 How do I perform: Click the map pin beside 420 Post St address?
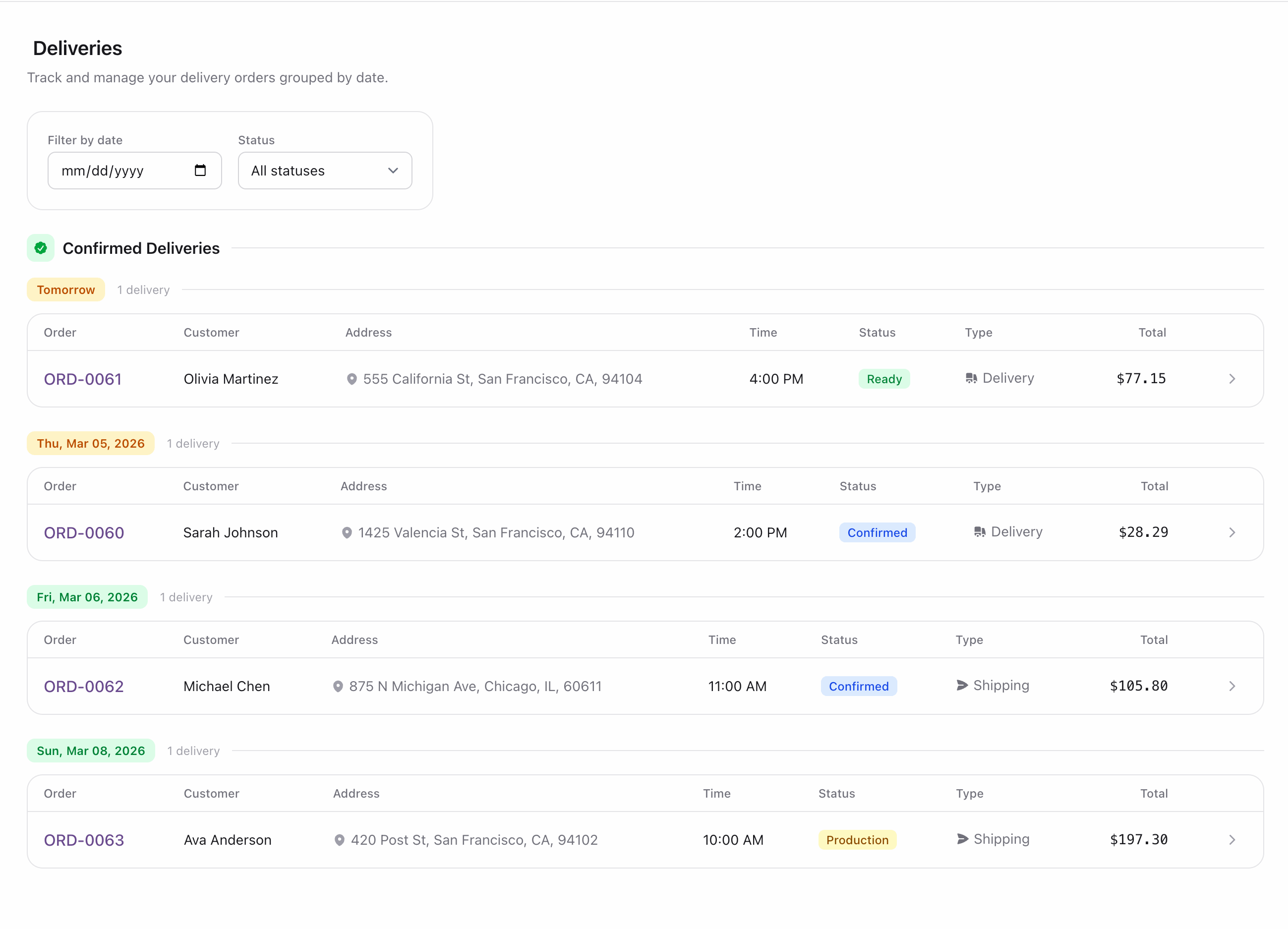click(x=340, y=840)
